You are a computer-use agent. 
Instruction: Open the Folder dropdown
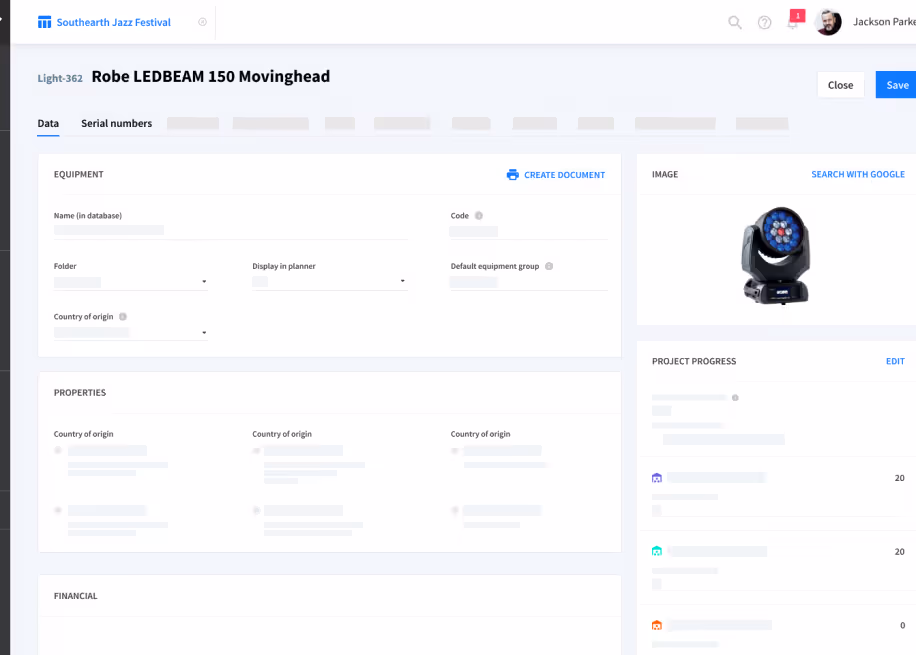[x=130, y=282]
